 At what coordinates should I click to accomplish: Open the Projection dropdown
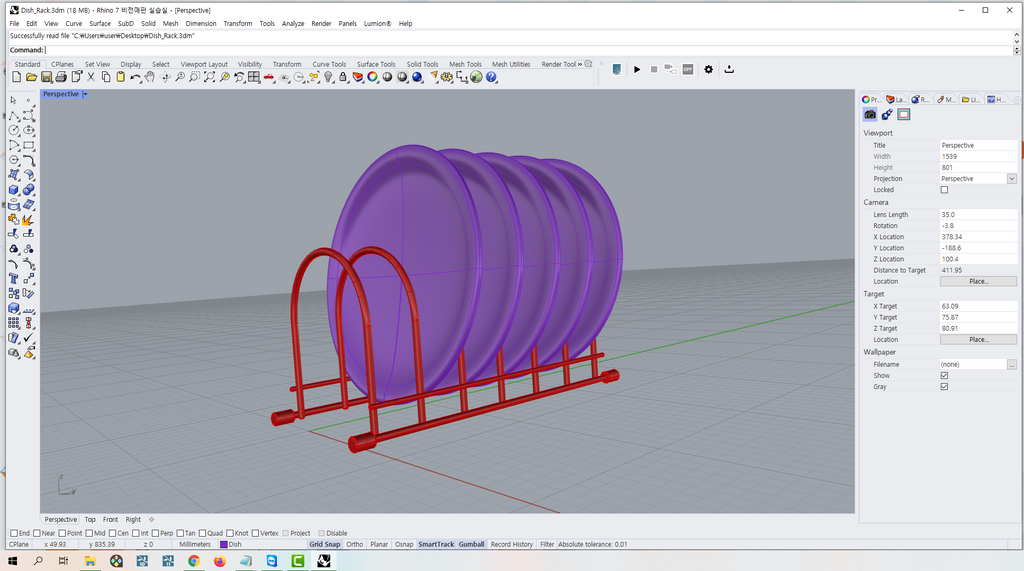pyautogui.click(x=1011, y=179)
